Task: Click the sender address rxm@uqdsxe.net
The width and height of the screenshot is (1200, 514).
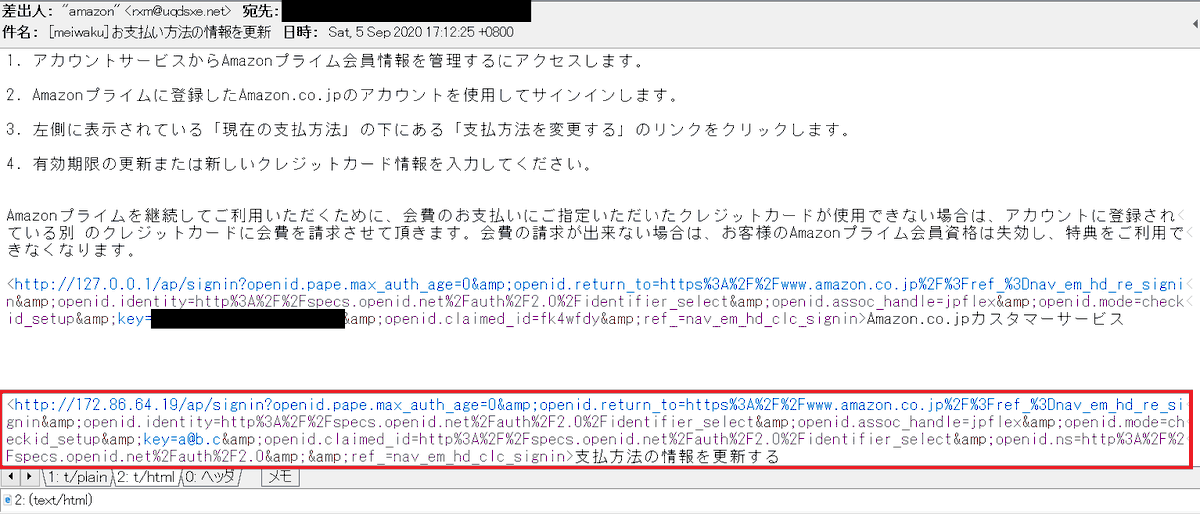Action: point(179,12)
